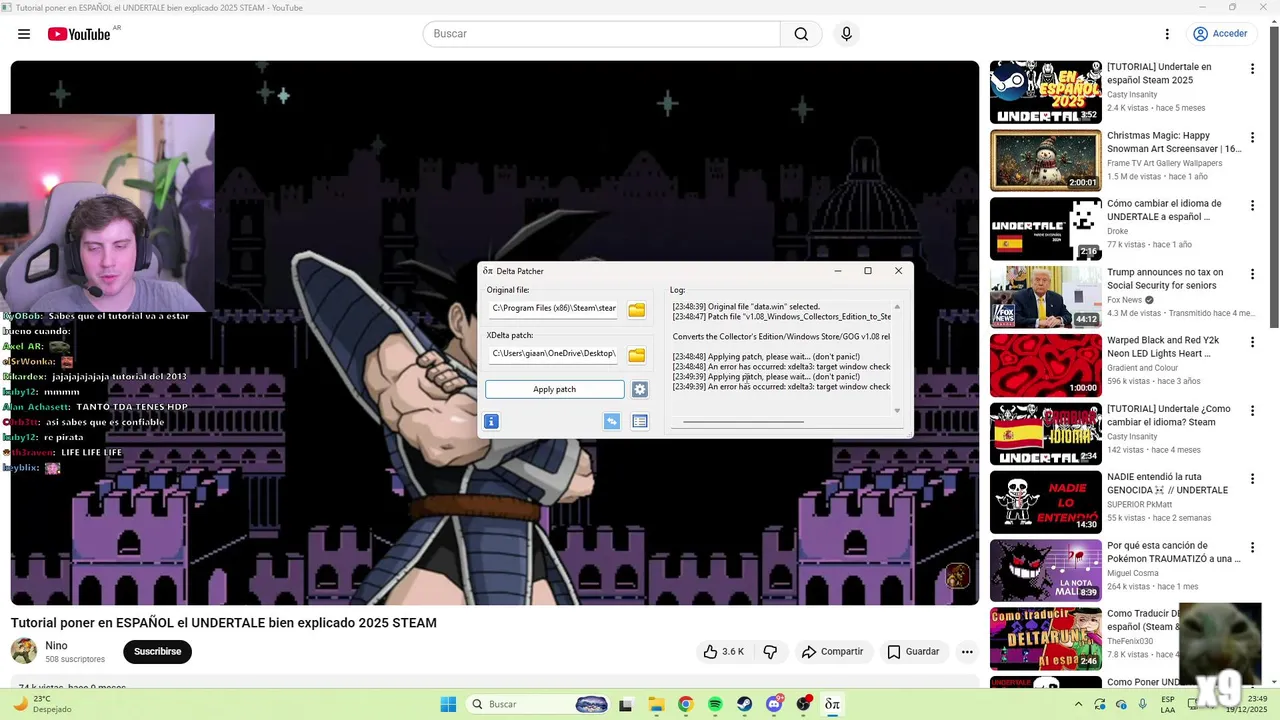Click the Fox News channel name
1280x720 pixels.
pyautogui.click(x=1124, y=300)
